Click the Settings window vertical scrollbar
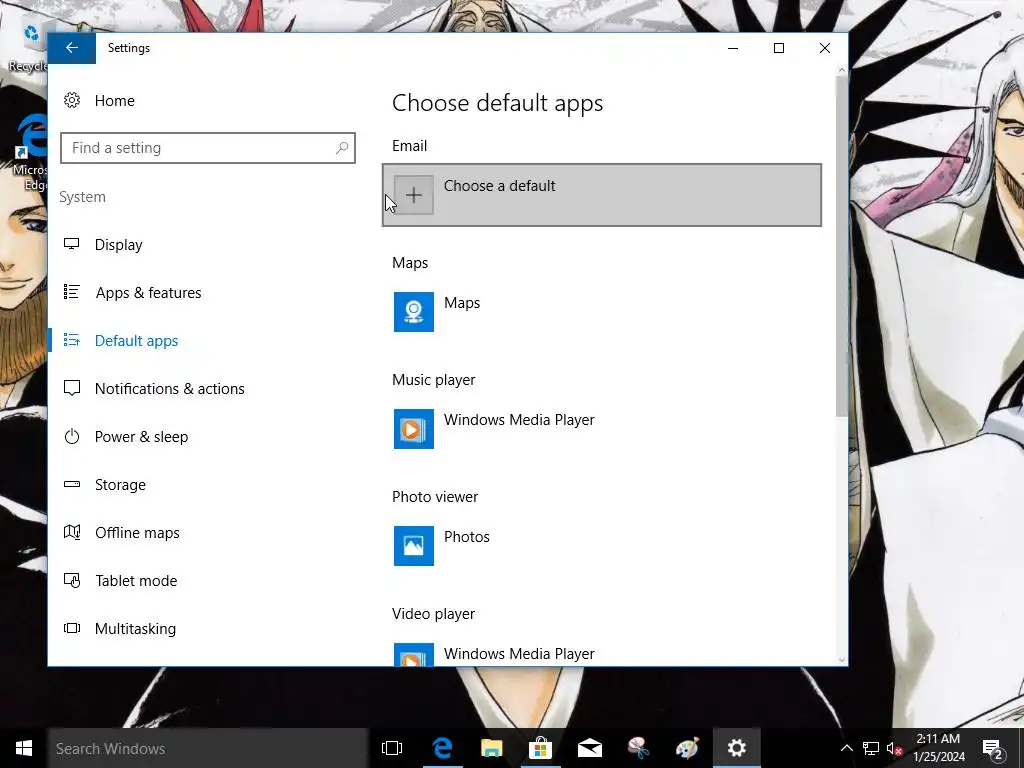1024x768 pixels. pos(841,246)
